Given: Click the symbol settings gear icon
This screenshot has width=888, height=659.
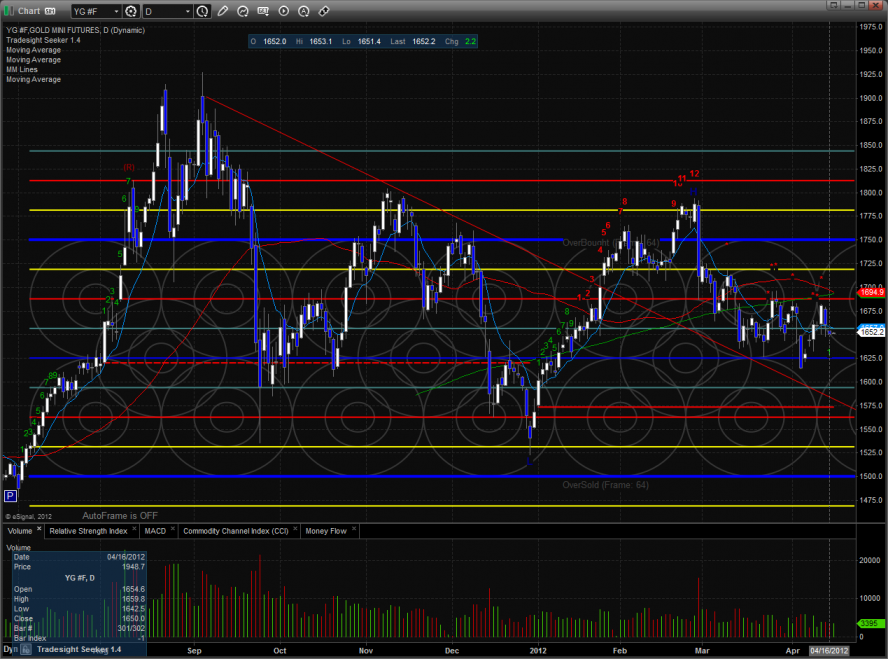Looking at the screenshot, I should [130, 12].
